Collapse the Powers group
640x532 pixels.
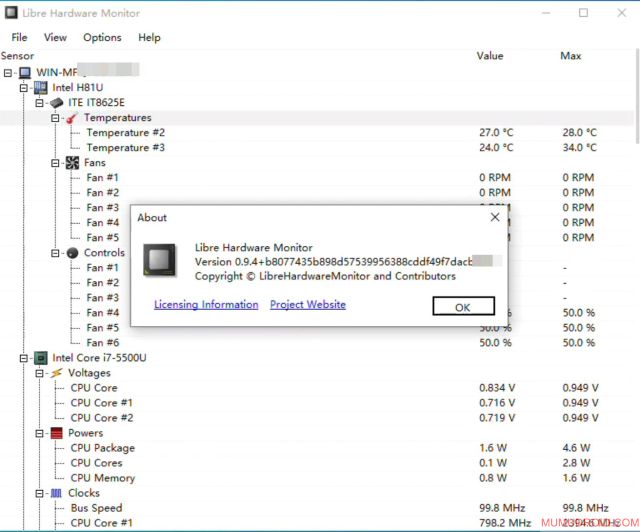pos(40,433)
